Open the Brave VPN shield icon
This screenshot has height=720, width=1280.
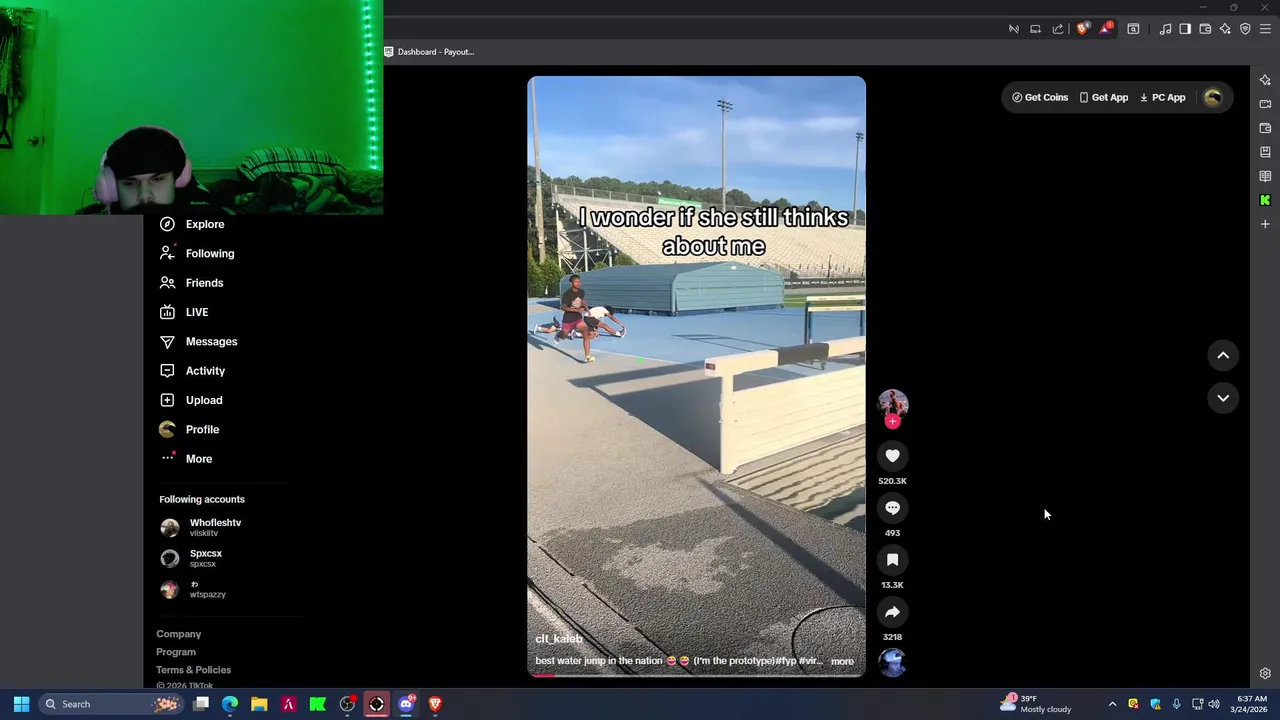[1245, 29]
